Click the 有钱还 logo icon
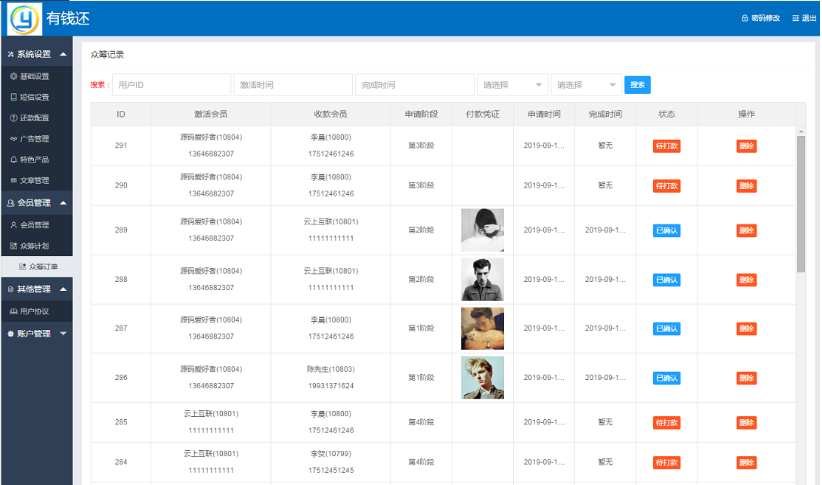Image resolution: width=822 pixels, height=485 pixels. click(24, 19)
